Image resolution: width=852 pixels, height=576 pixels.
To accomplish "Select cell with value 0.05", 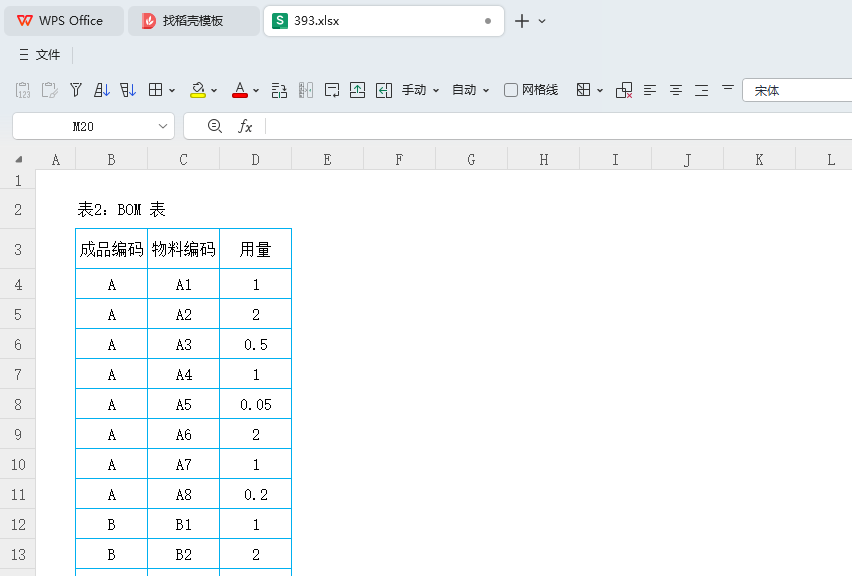I will [x=255, y=404].
